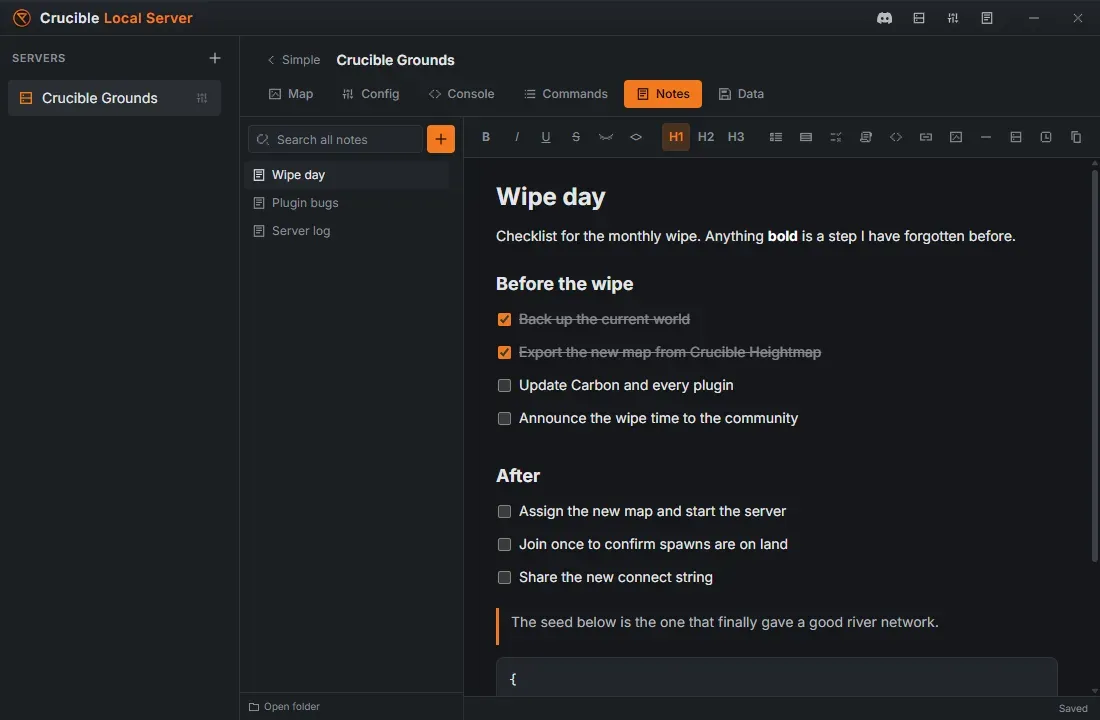Click the 'After' heading
1100x720 pixels.
coord(518,476)
